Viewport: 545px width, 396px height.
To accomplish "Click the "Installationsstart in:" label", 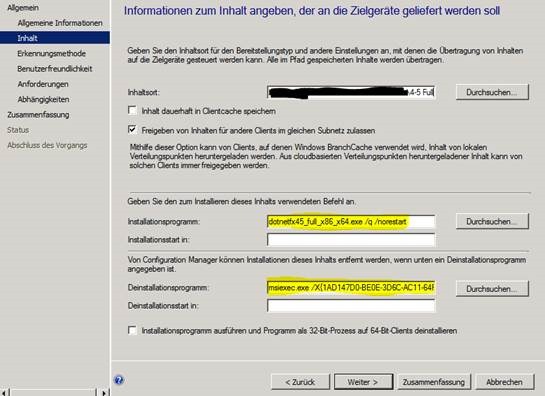I will (158, 240).
